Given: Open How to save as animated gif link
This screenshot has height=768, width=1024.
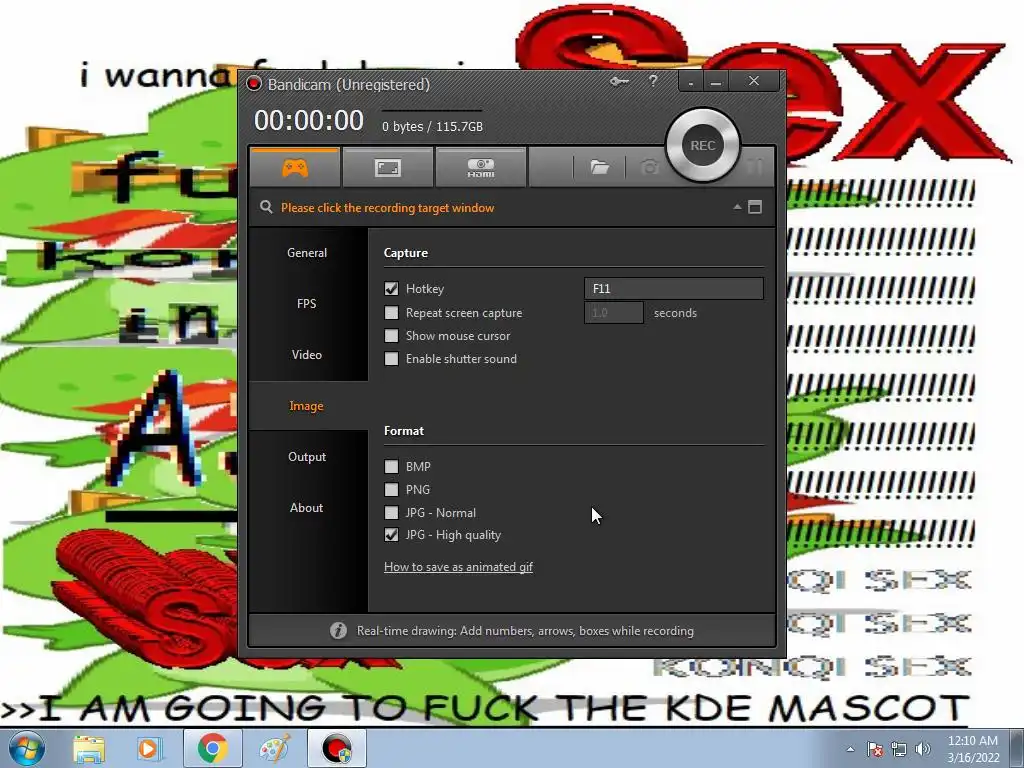Looking at the screenshot, I should (x=458, y=567).
